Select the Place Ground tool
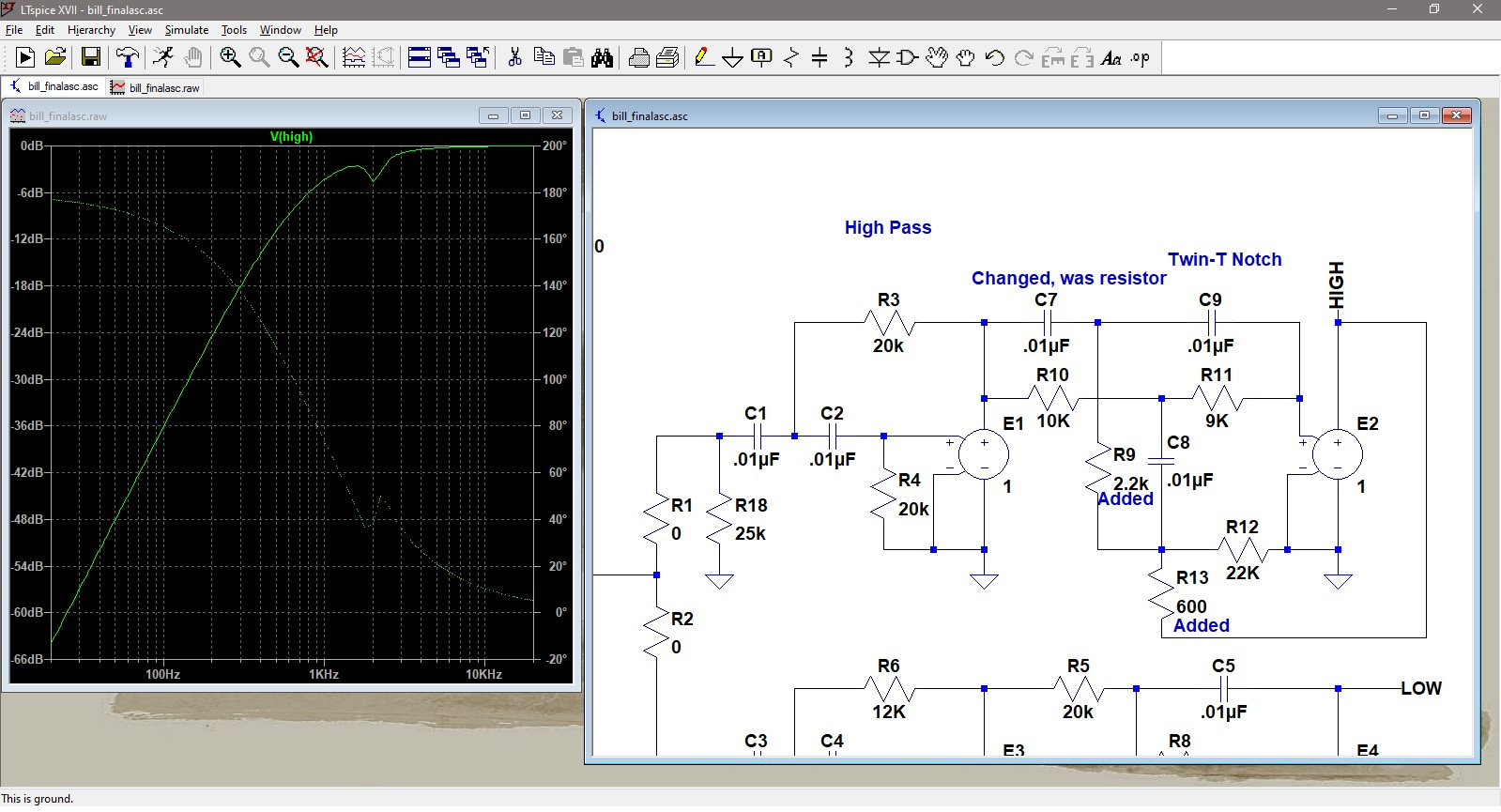This screenshot has height=812, width=1501. tap(733, 58)
